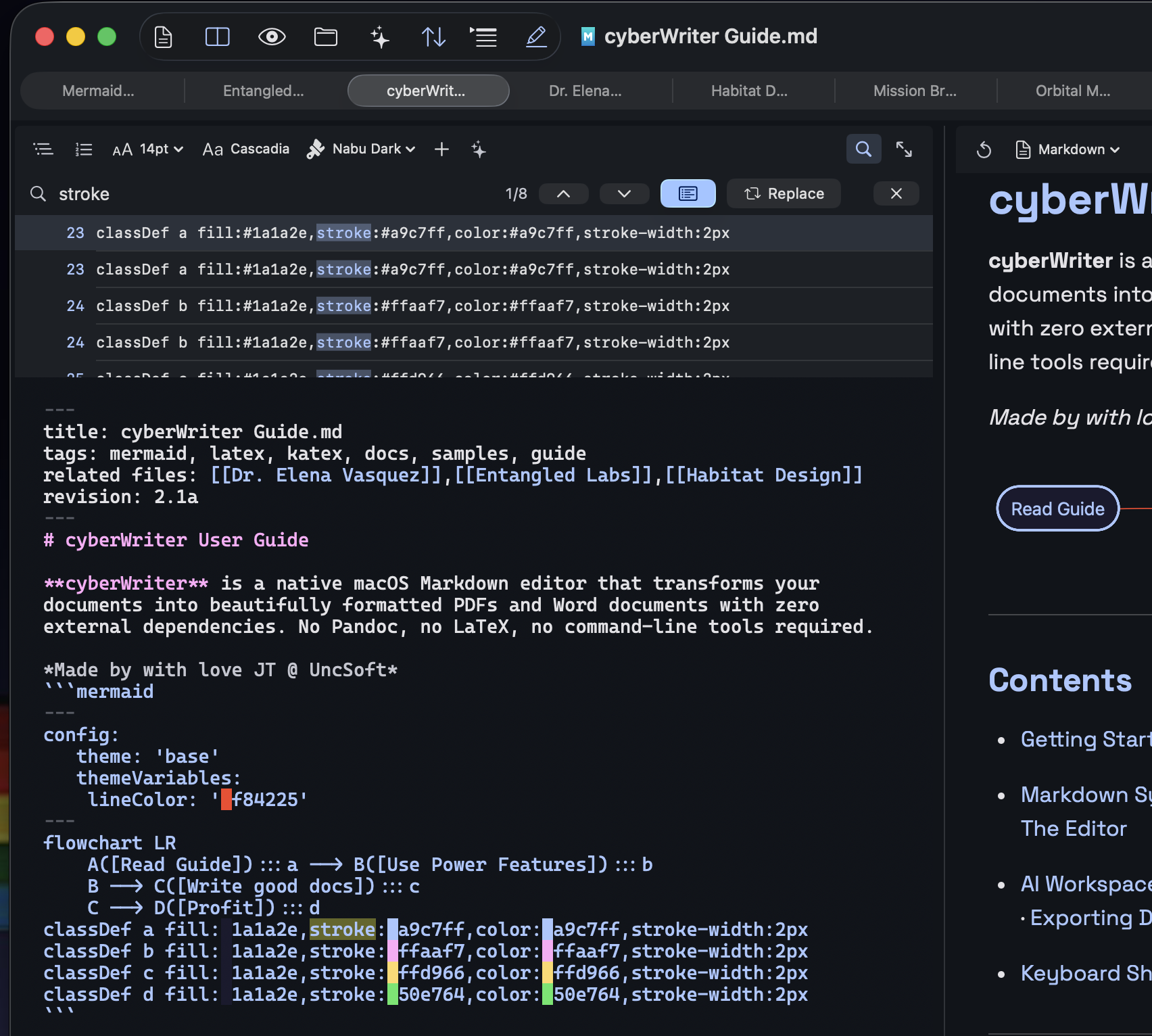Open the folder browser icon
This screenshot has height=1036, width=1152.
(x=326, y=37)
